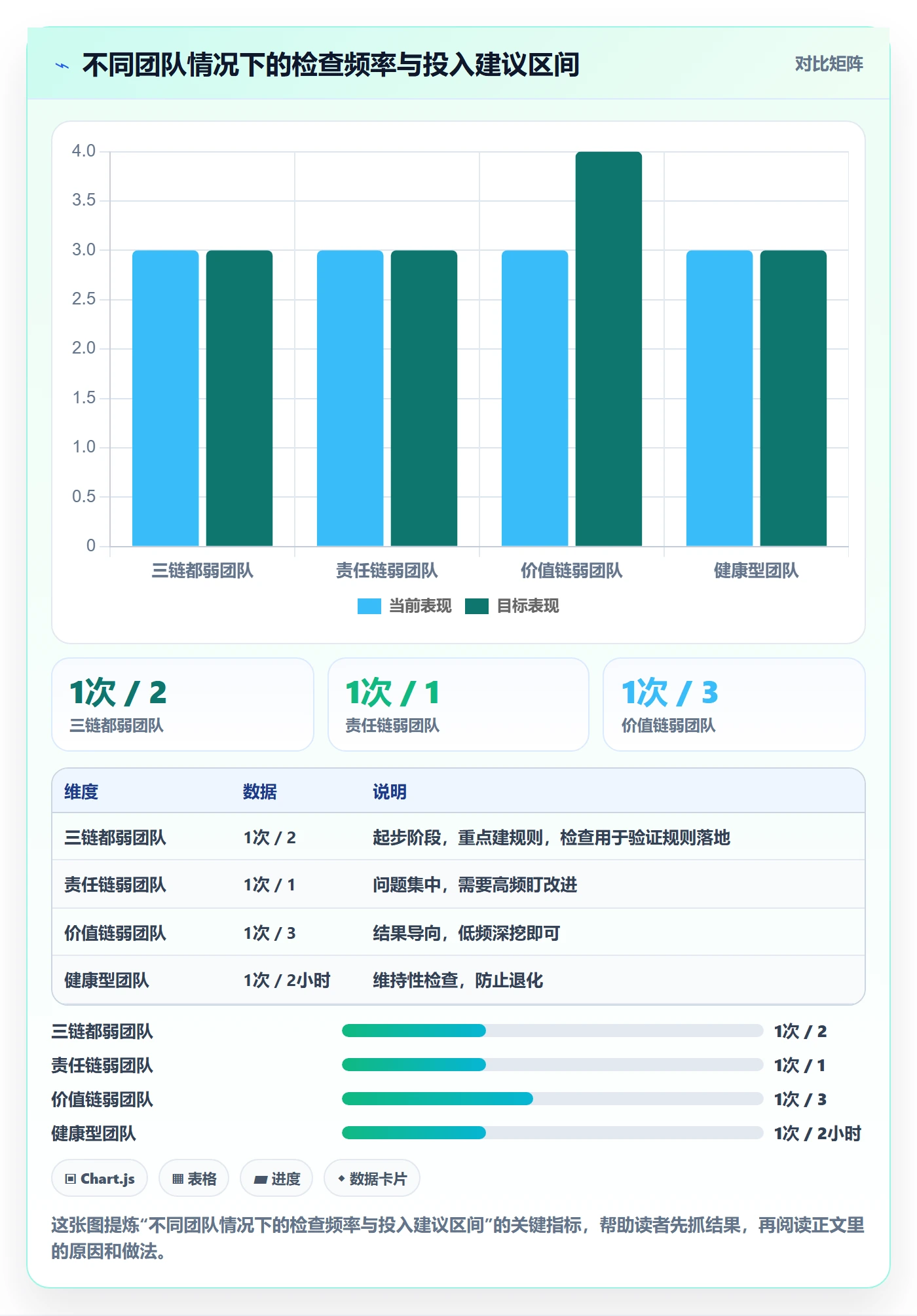
Task: Click the 价值链弱团队 progress bar
Action: tap(552, 1099)
